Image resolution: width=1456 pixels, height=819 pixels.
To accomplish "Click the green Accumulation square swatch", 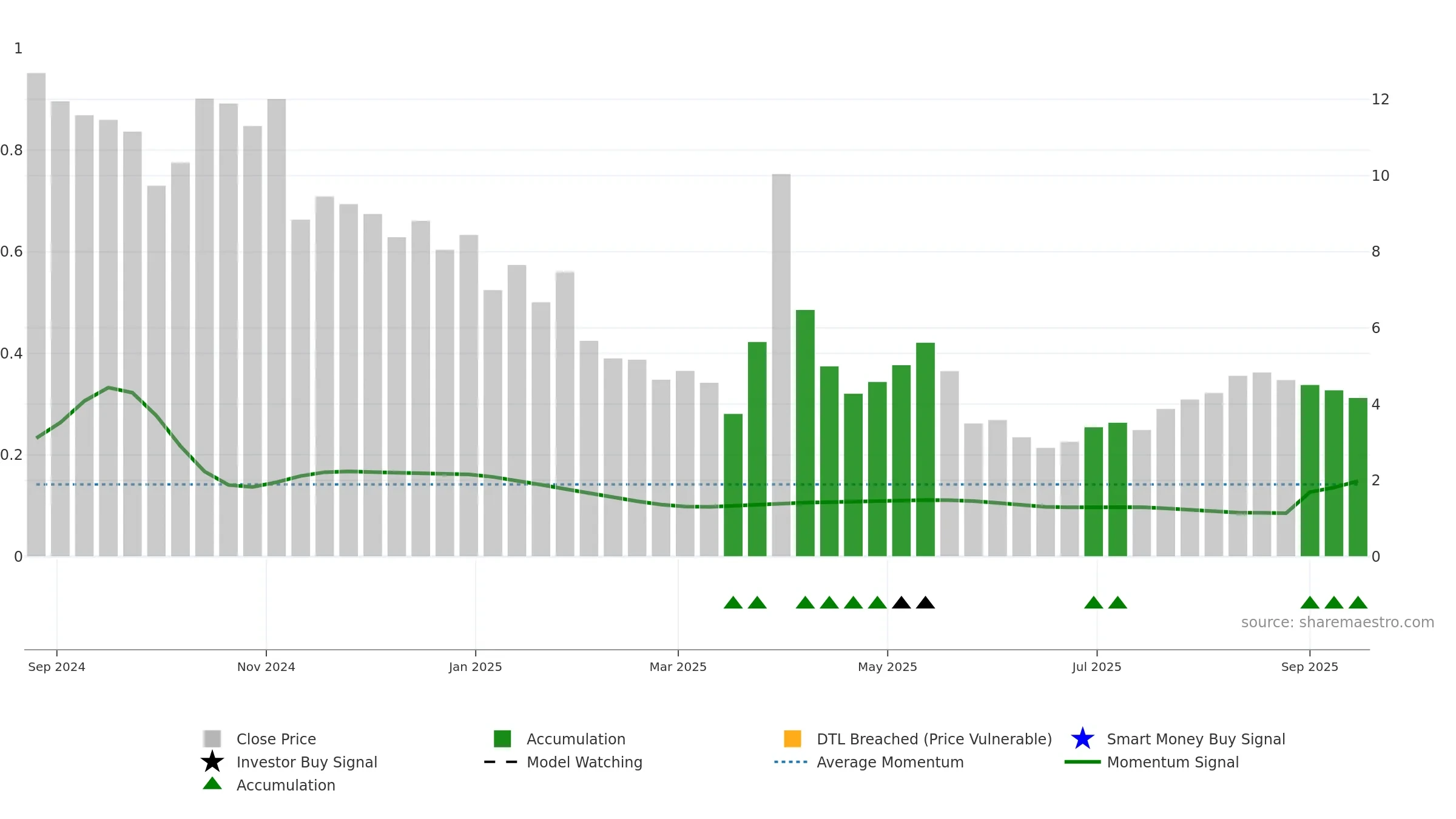I will click(x=502, y=739).
